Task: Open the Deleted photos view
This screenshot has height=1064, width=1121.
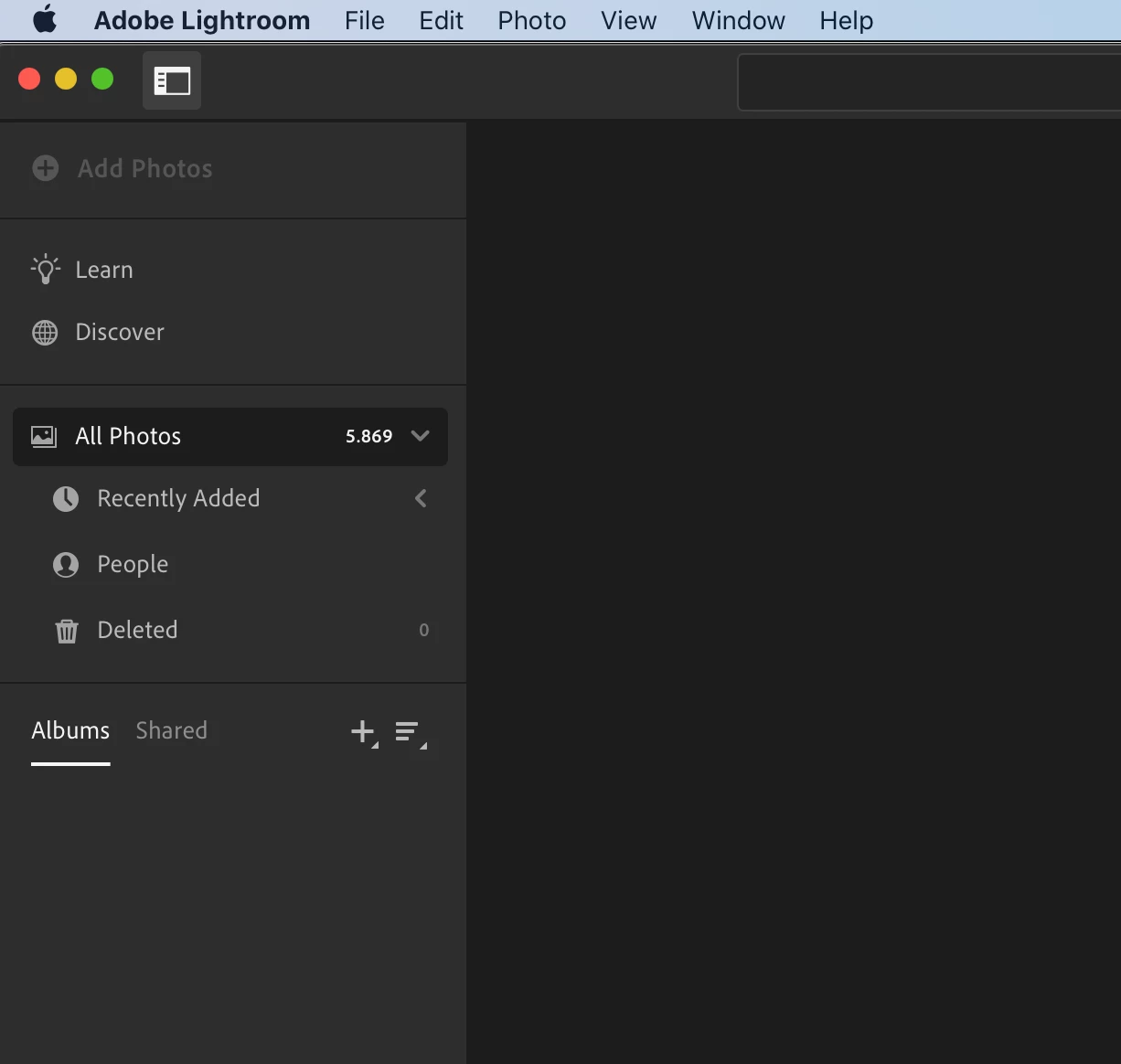Action: coord(137,630)
